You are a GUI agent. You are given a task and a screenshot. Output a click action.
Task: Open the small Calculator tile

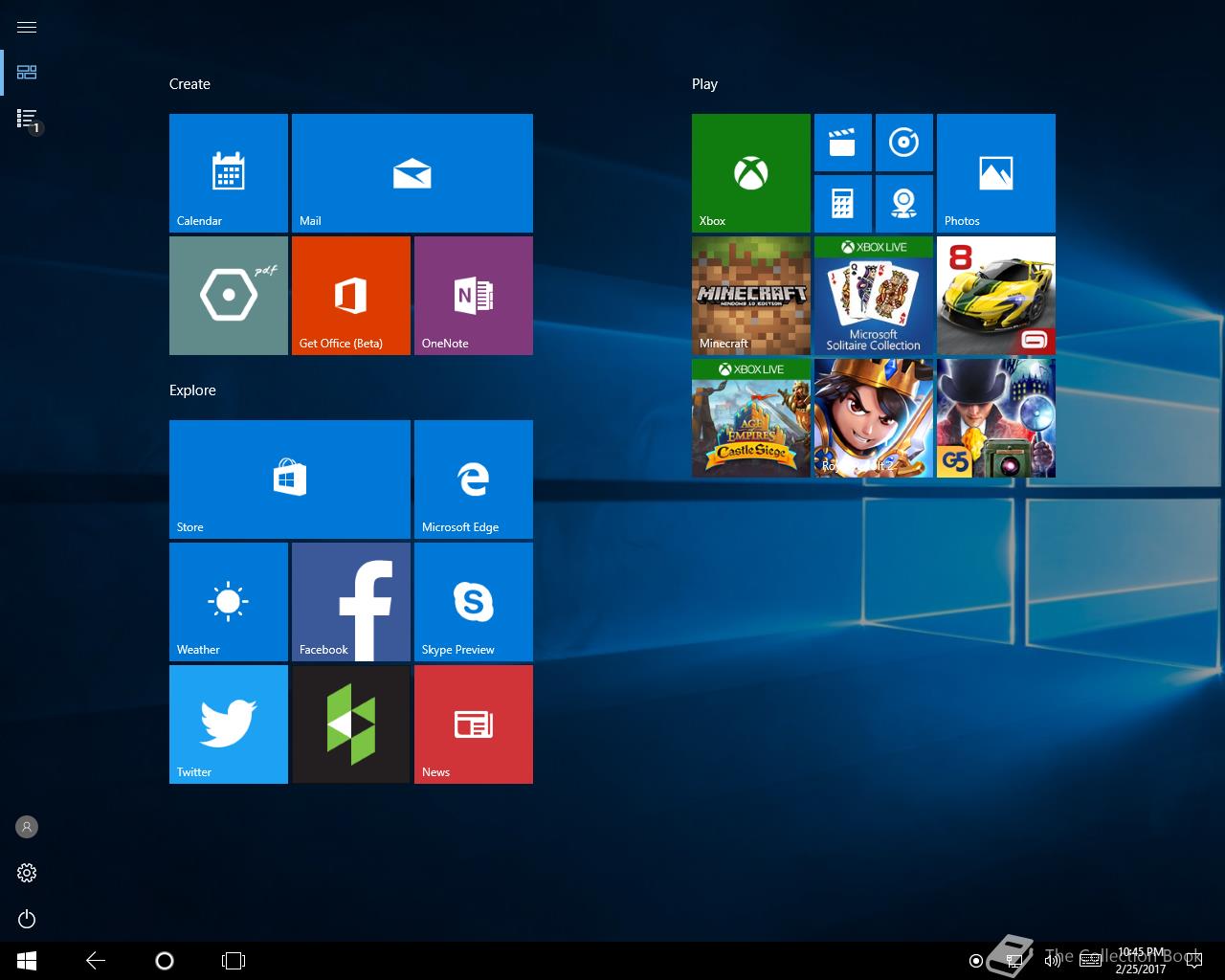[x=842, y=203]
